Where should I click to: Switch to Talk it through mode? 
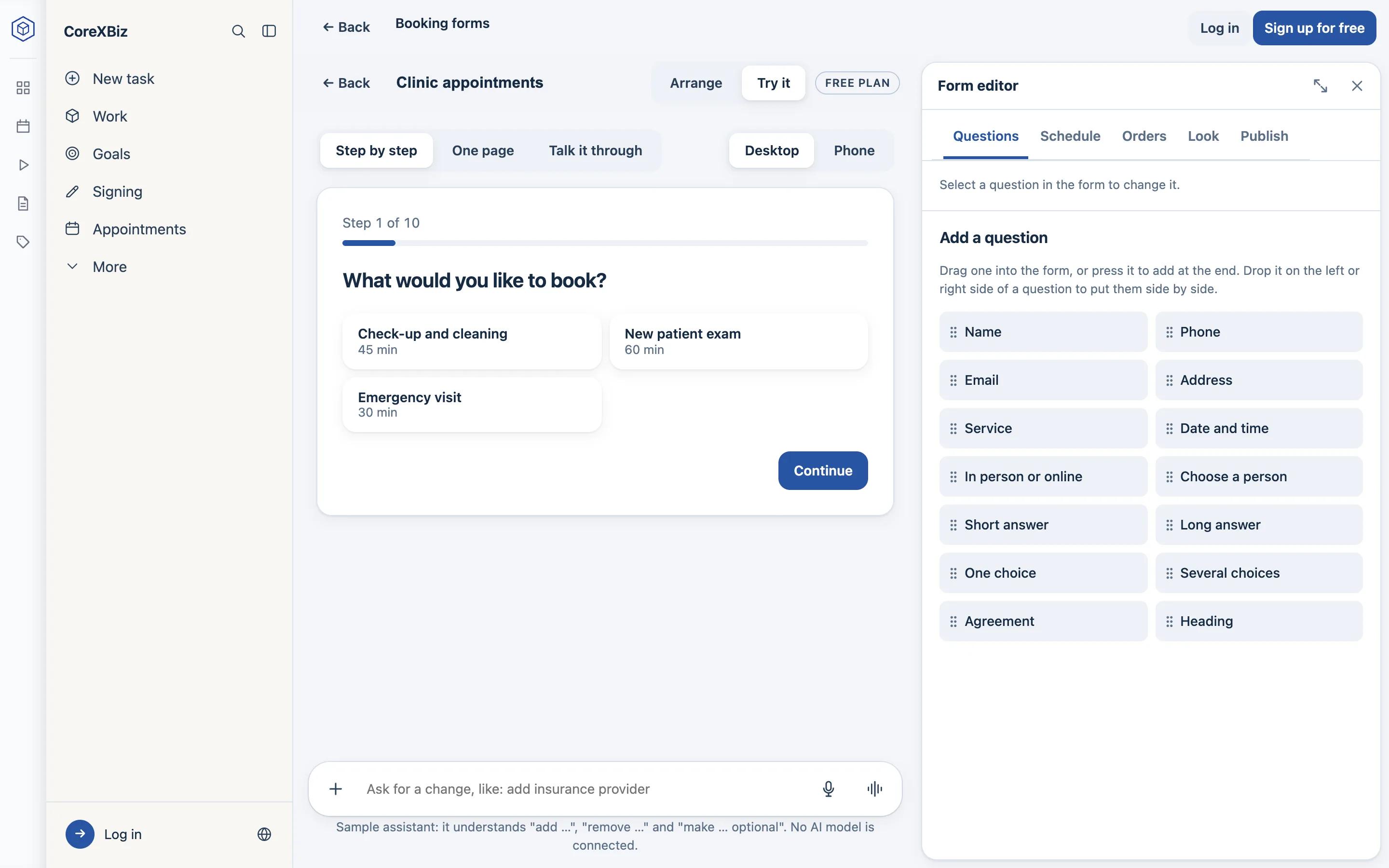595,150
